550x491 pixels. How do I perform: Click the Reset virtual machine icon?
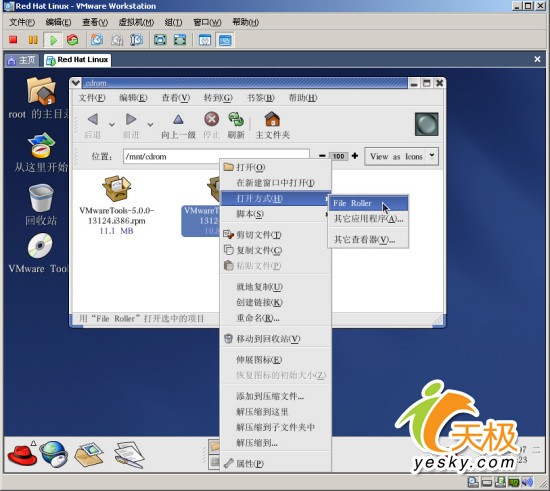(73, 40)
